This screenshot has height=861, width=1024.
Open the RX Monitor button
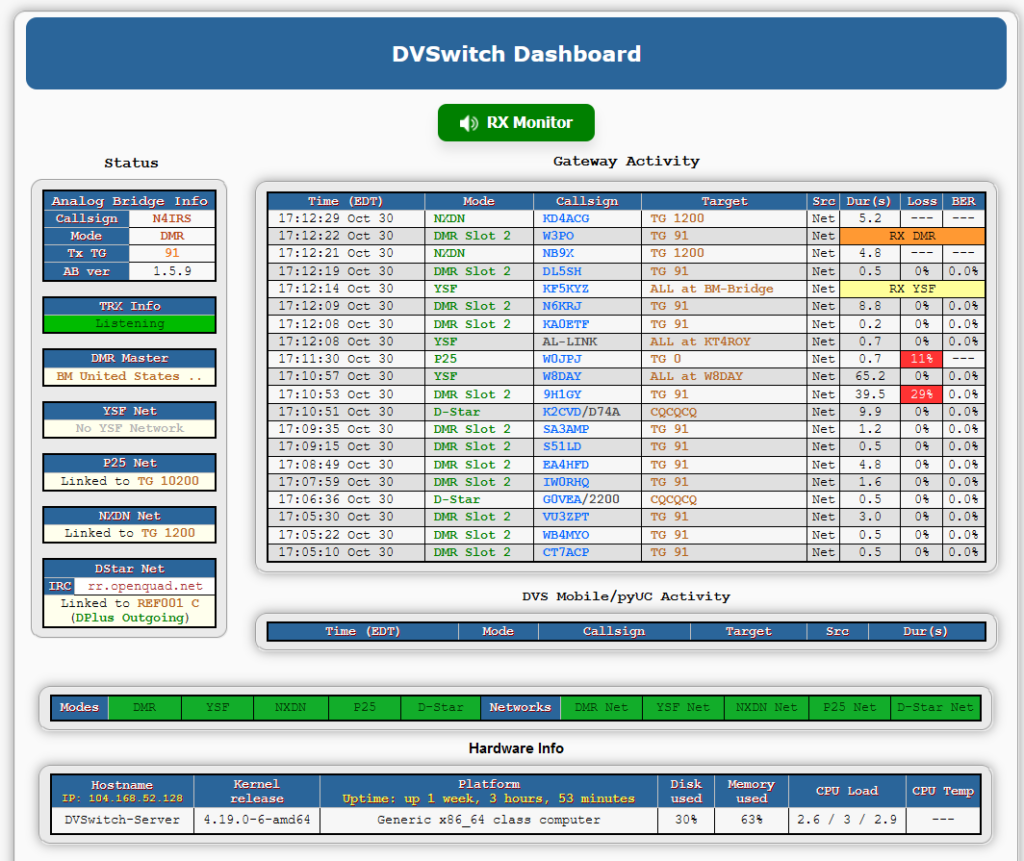[516, 123]
